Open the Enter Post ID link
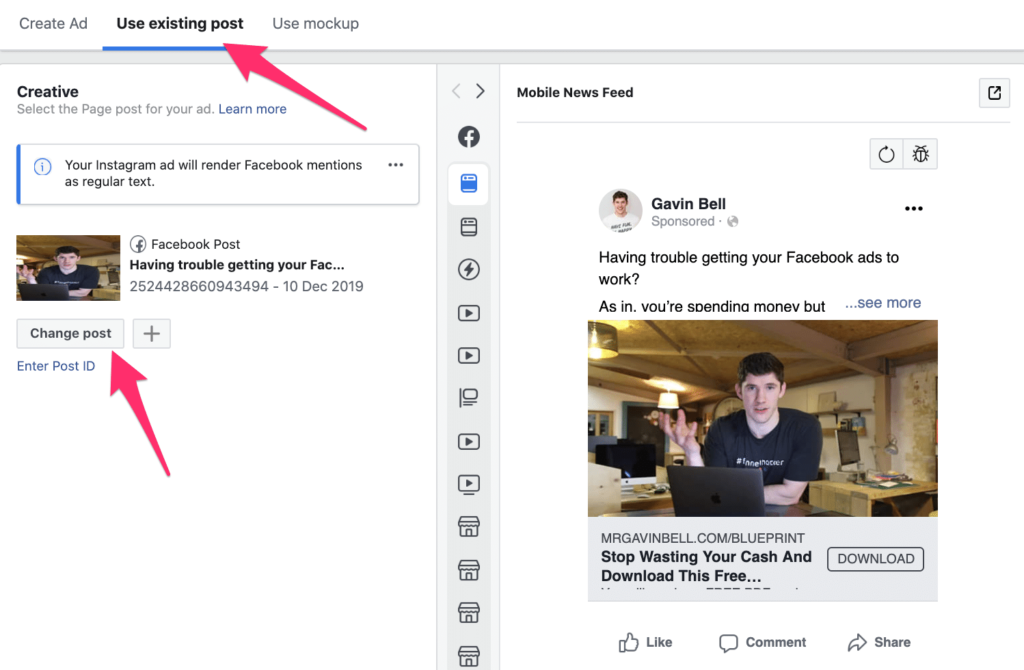 [x=55, y=366]
